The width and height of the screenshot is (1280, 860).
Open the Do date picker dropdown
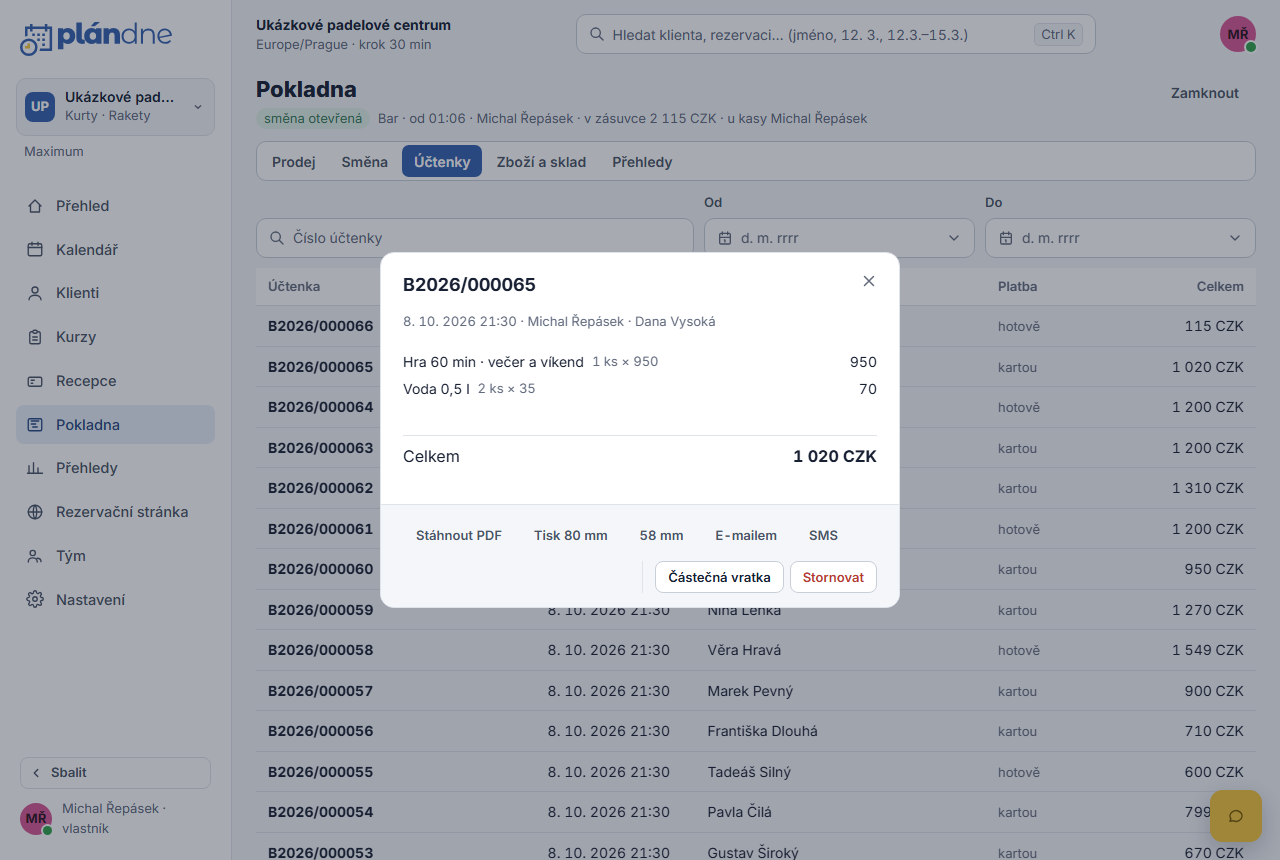pos(1120,238)
